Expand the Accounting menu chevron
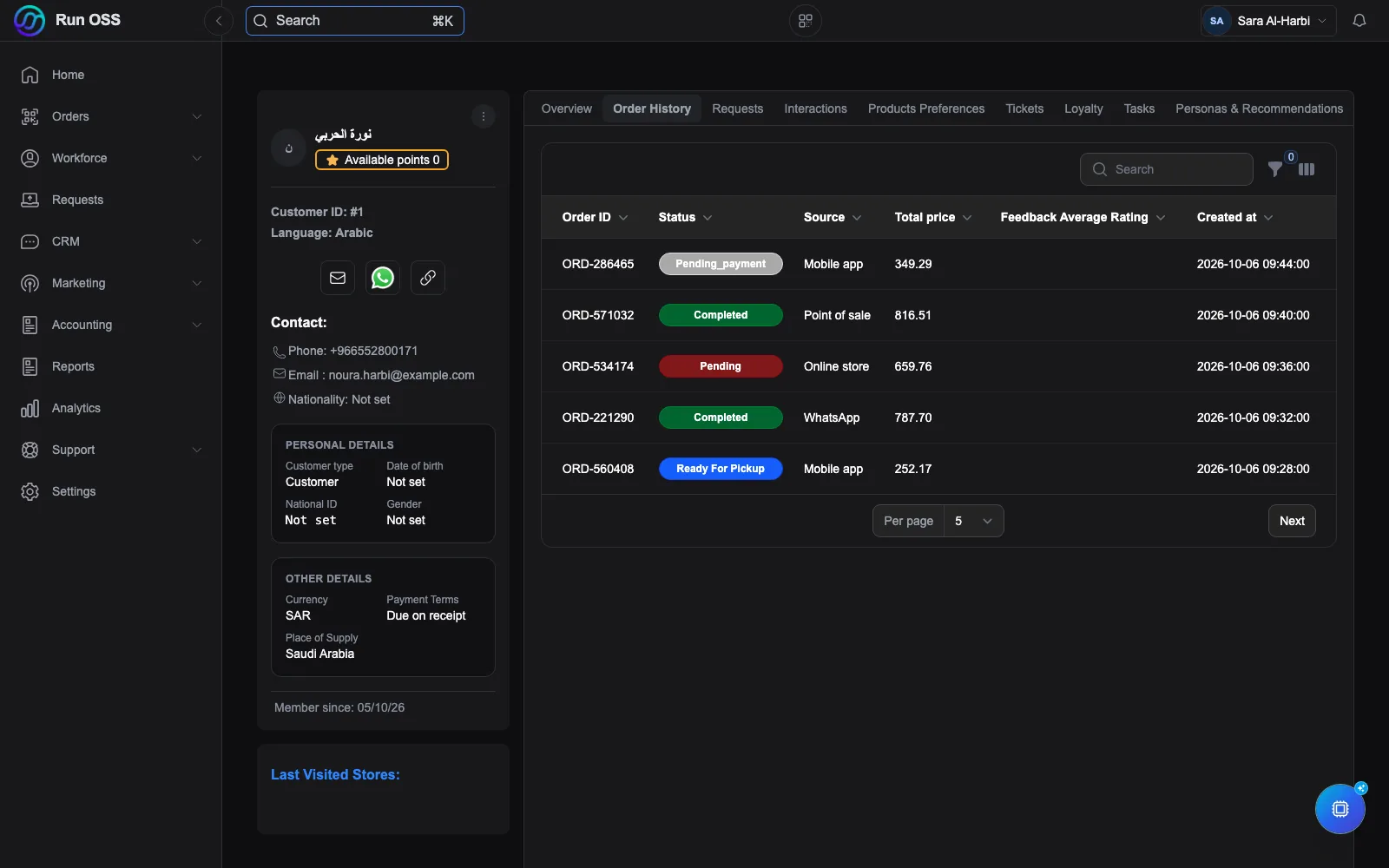1389x868 pixels. pyautogui.click(x=197, y=325)
